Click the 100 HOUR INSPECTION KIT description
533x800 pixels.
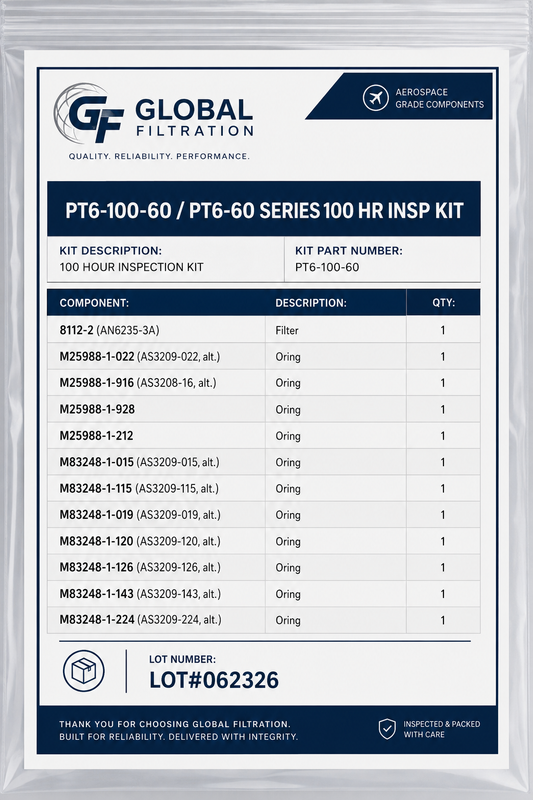click(132, 267)
